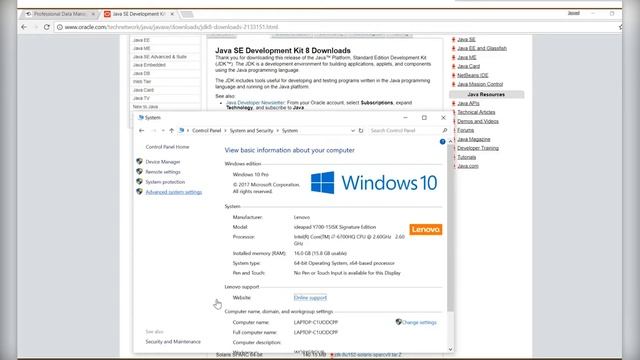The width and height of the screenshot is (640, 360).
Task: Click the shield next to Change settings
Action: pyautogui.click(x=398, y=322)
